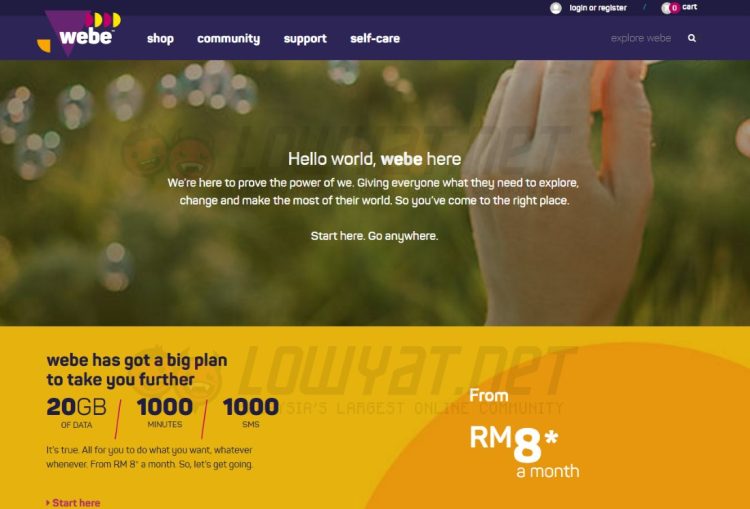
Task: Click the red arrow beside Start here
Action: (x=48, y=502)
